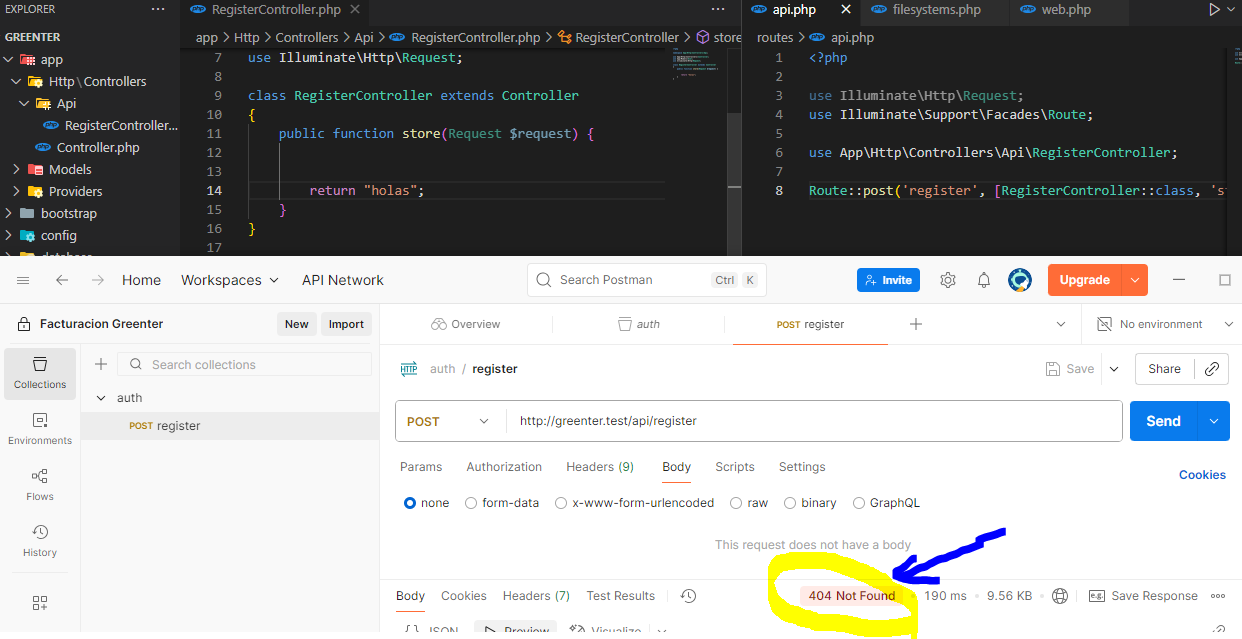Switch to RegisterController.php editor tab
Screen dimensions: 1242x639
pyautogui.click(x=276, y=9)
